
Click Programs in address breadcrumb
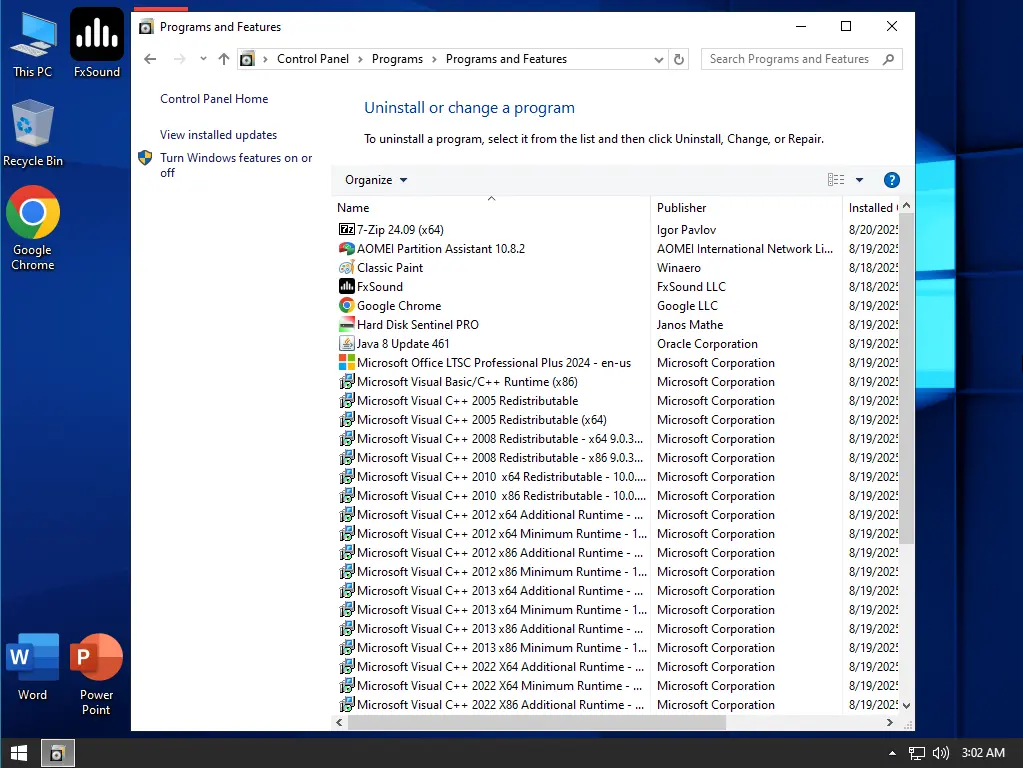click(x=397, y=59)
